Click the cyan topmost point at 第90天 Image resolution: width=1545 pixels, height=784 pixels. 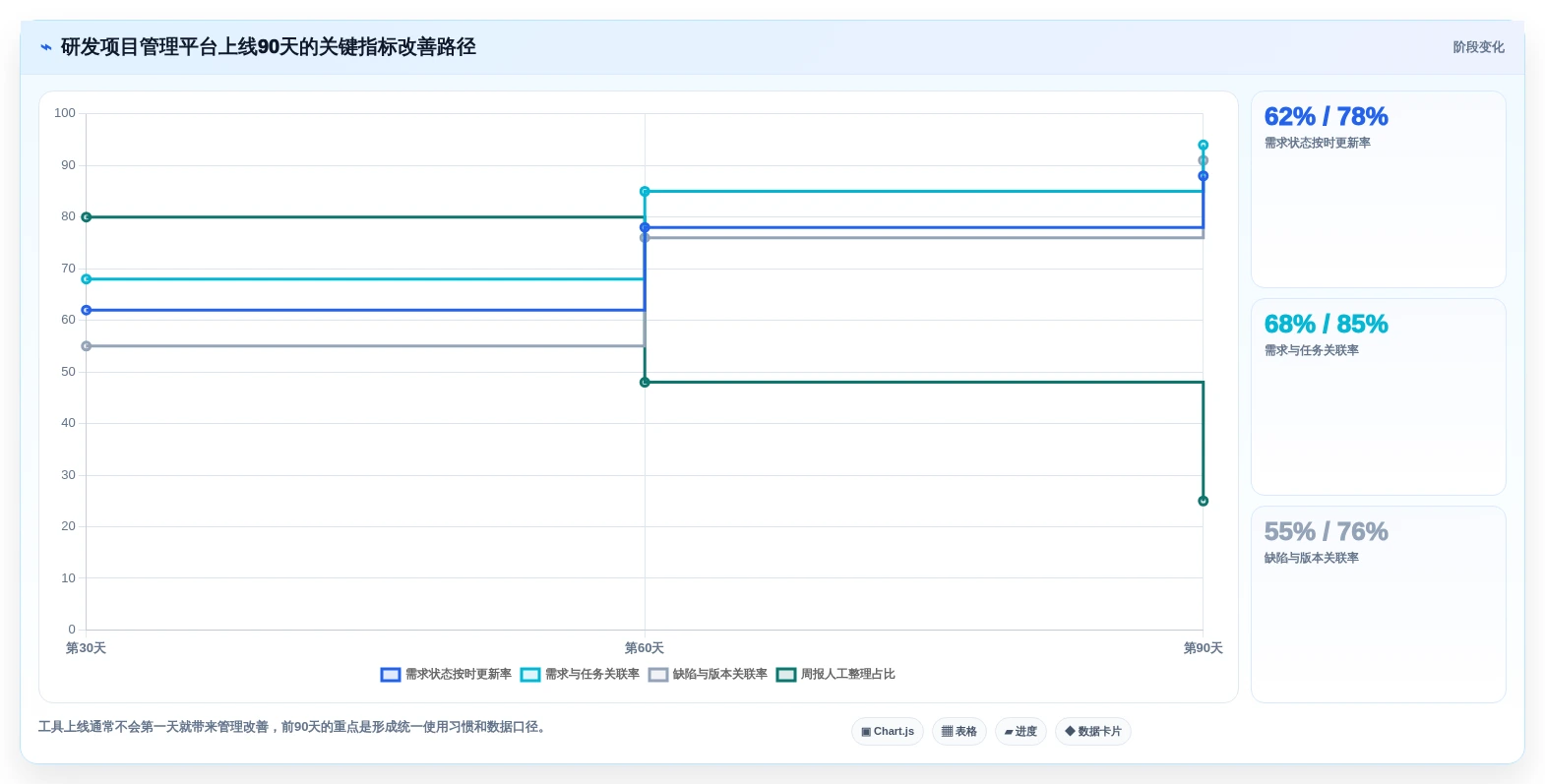(x=1203, y=146)
